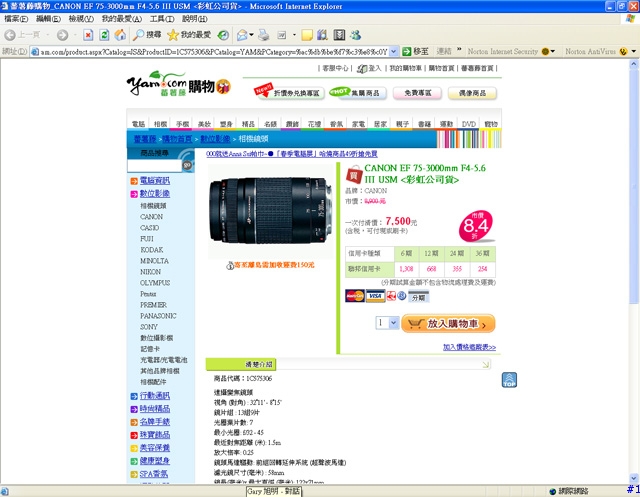Click the orange 放入購物車 add-to-cart button
Viewport: 640px width, 497px height.
tap(448, 324)
